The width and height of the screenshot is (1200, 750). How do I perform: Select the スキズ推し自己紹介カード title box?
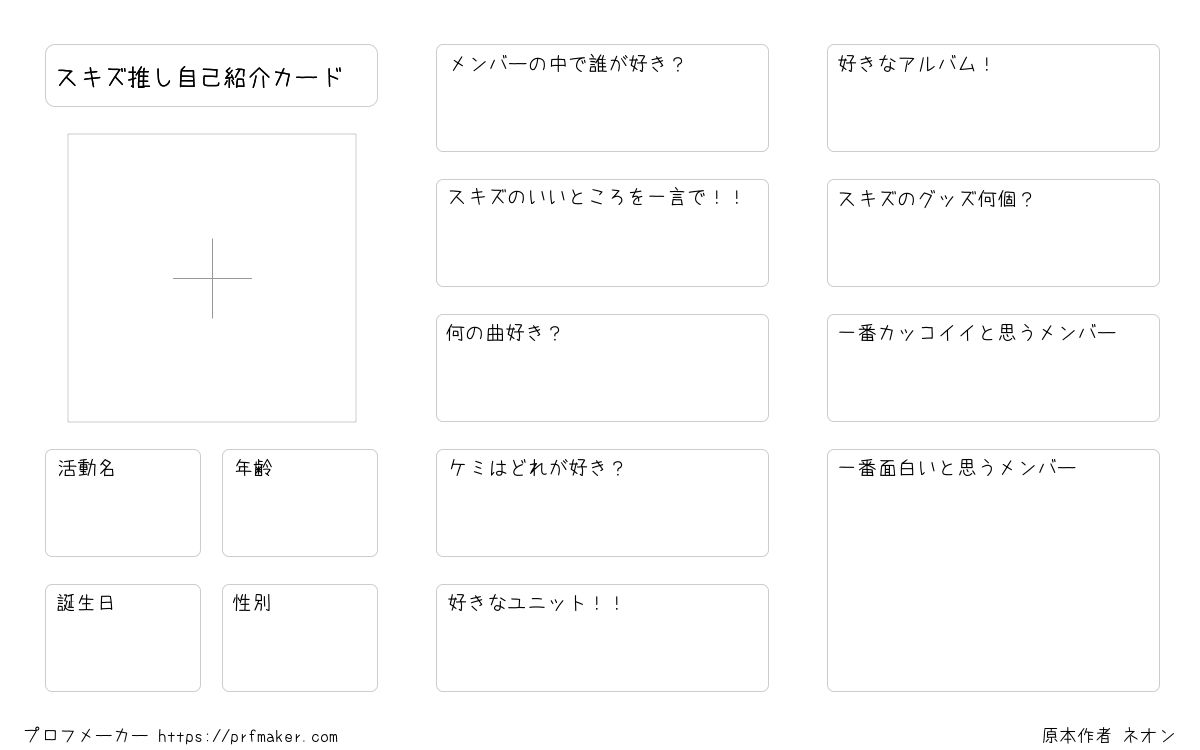tap(211, 75)
